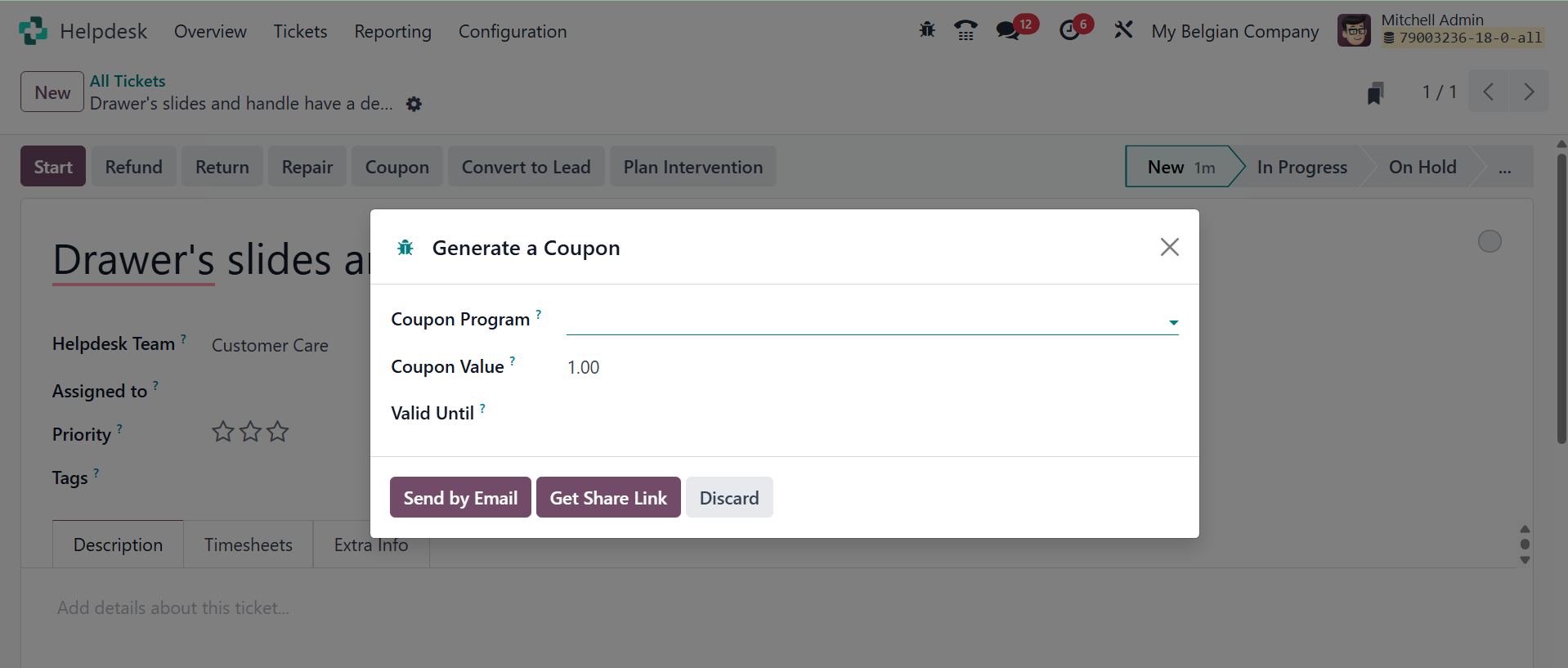Screen dimensions: 1568x668
Task: Open the Reporting menu
Action: tap(392, 32)
